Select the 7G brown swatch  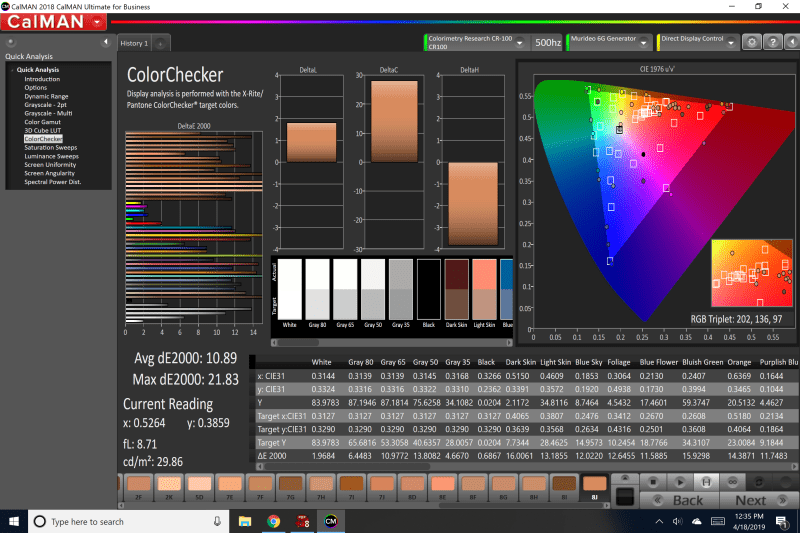290,488
